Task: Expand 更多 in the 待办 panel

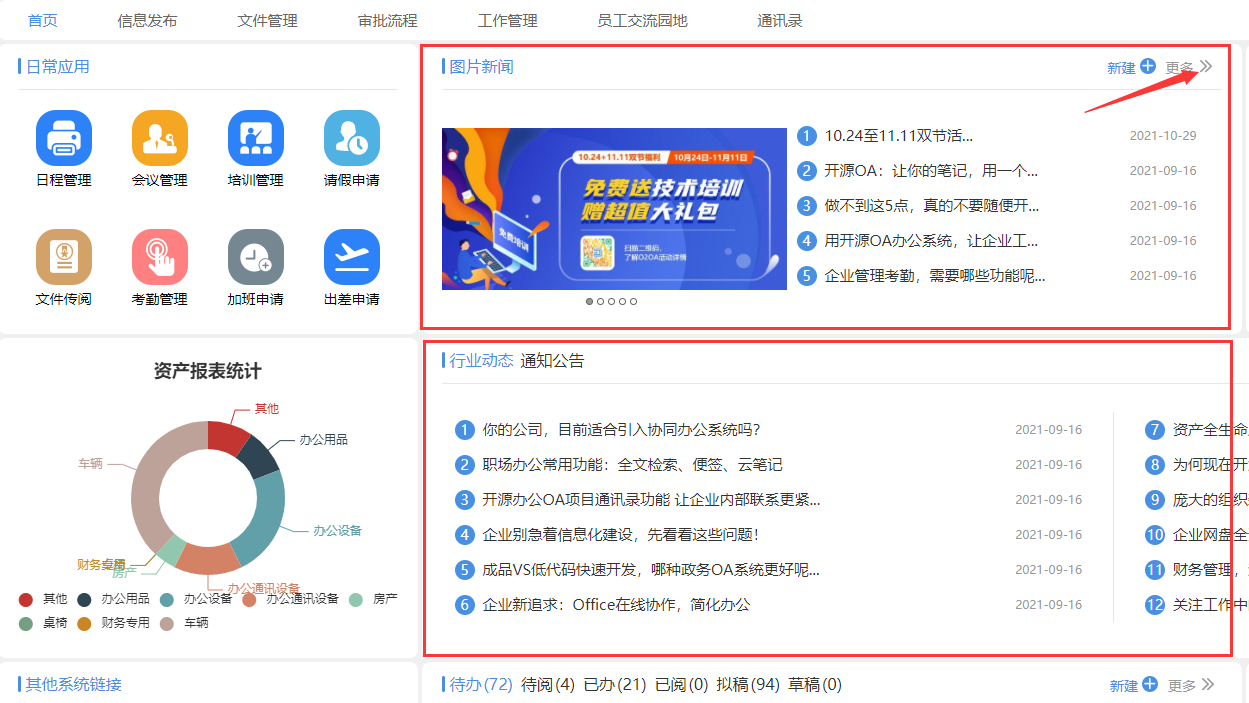Action: tap(1191, 685)
